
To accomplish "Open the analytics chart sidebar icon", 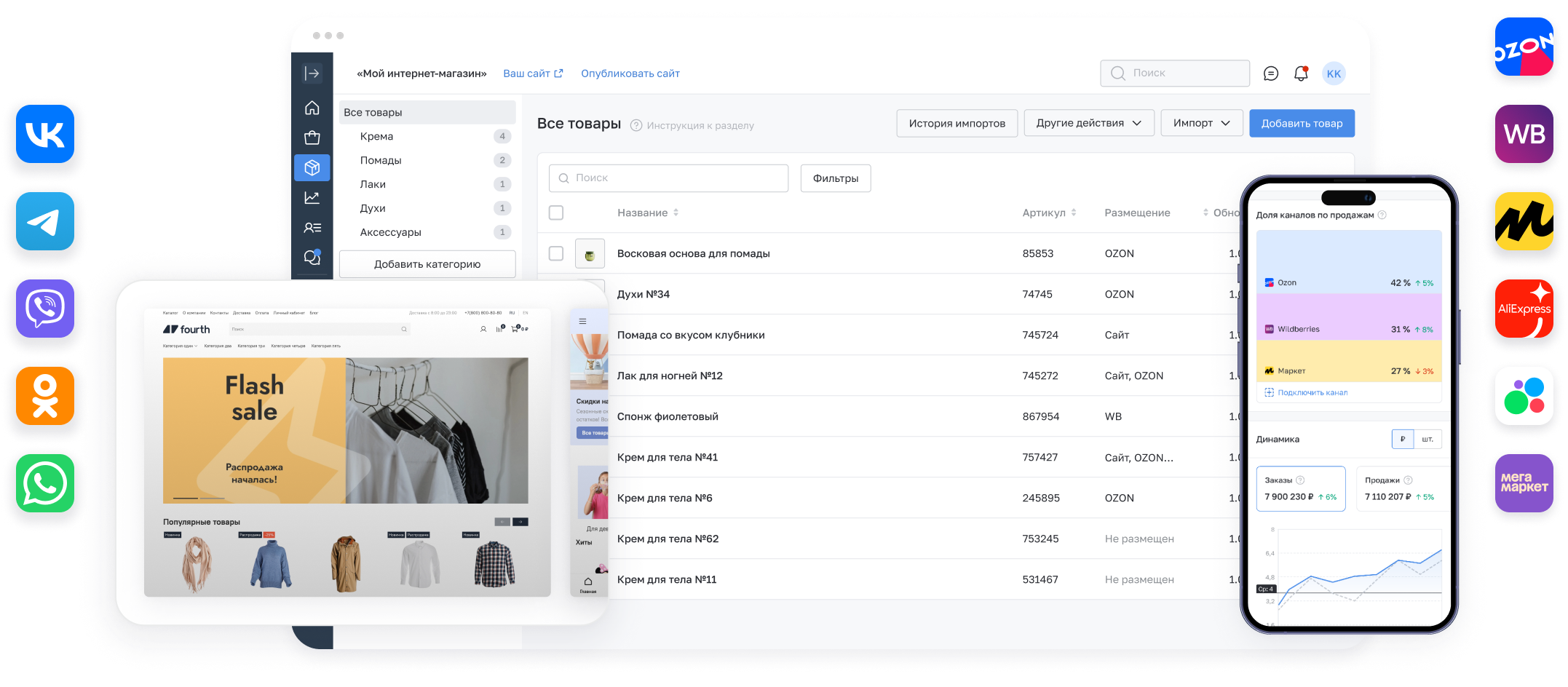I will click(x=312, y=197).
